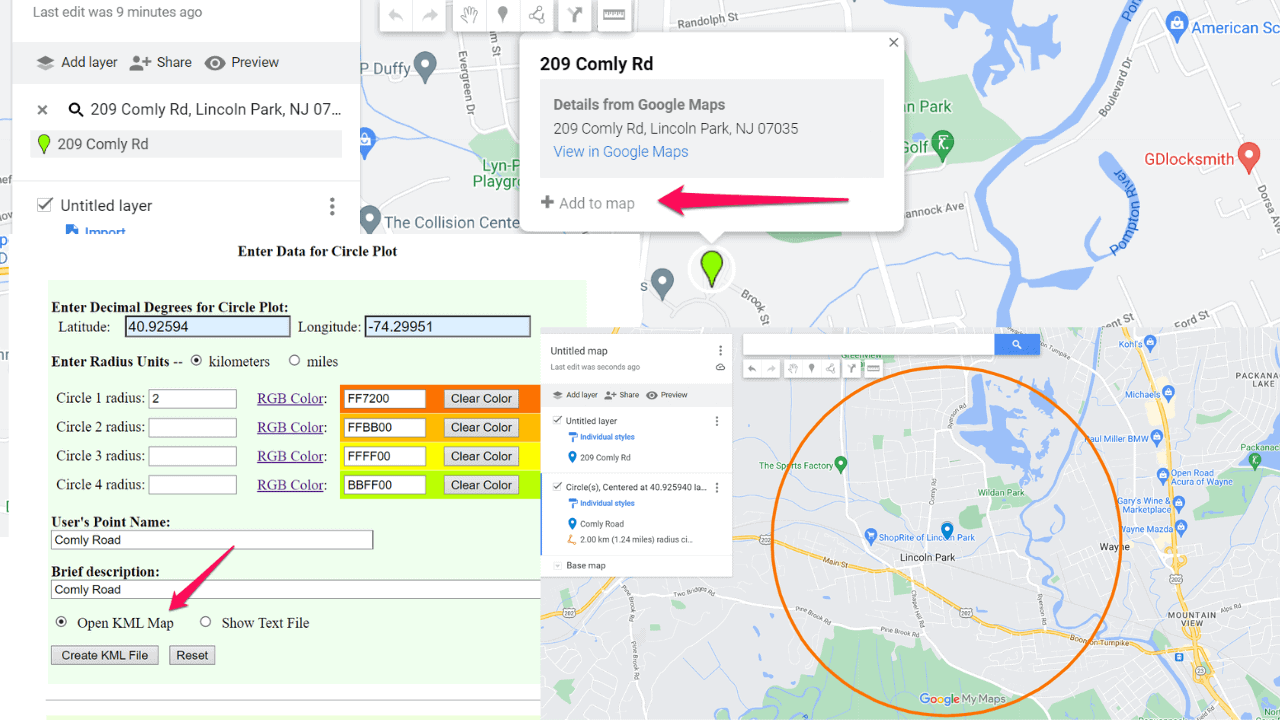Open the Untitled layer three-dot options menu
Viewport: 1280px width, 720px height.
click(332, 206)
